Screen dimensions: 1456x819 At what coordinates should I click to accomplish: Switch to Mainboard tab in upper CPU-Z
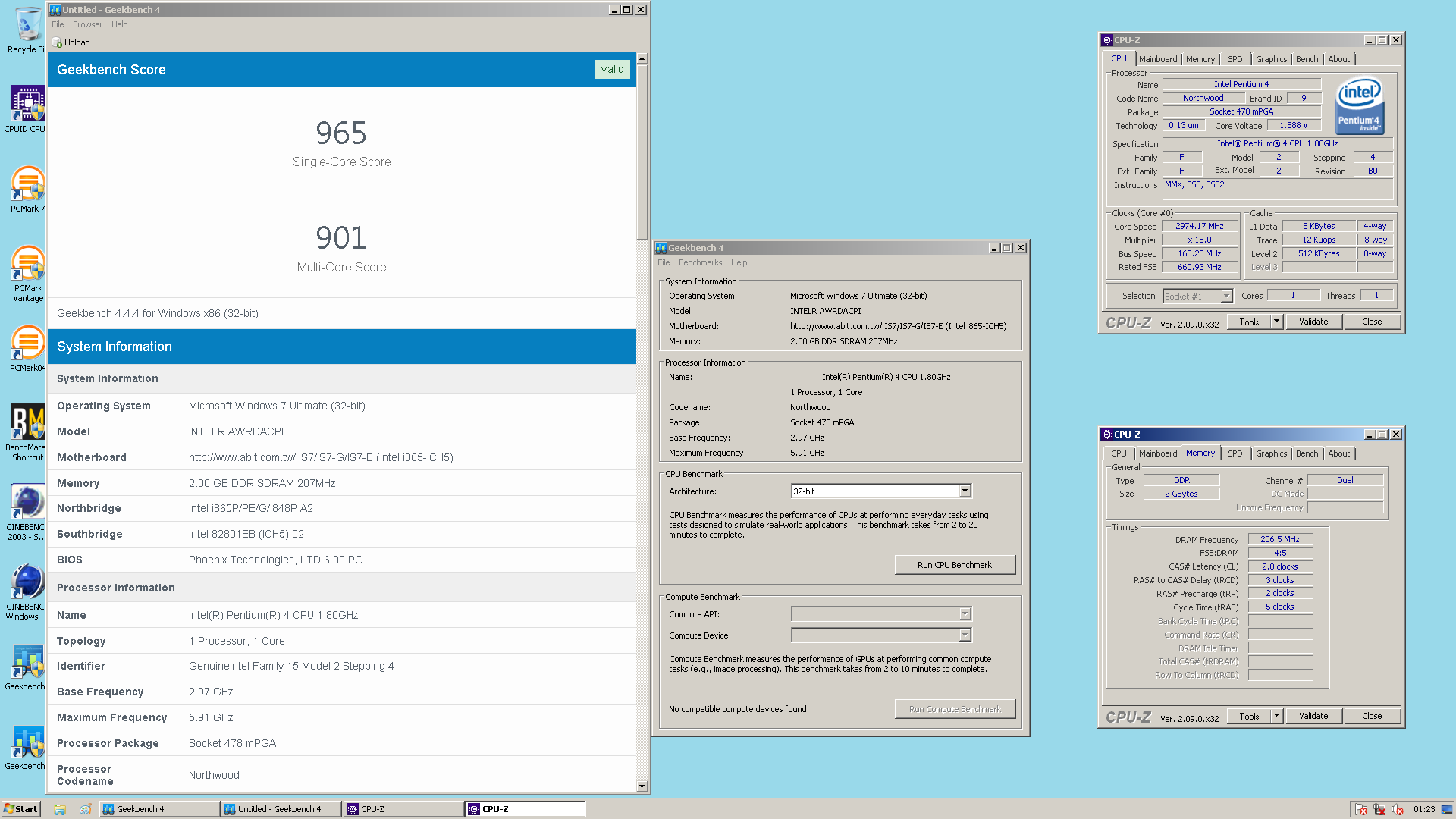[x=1158, y=59]
